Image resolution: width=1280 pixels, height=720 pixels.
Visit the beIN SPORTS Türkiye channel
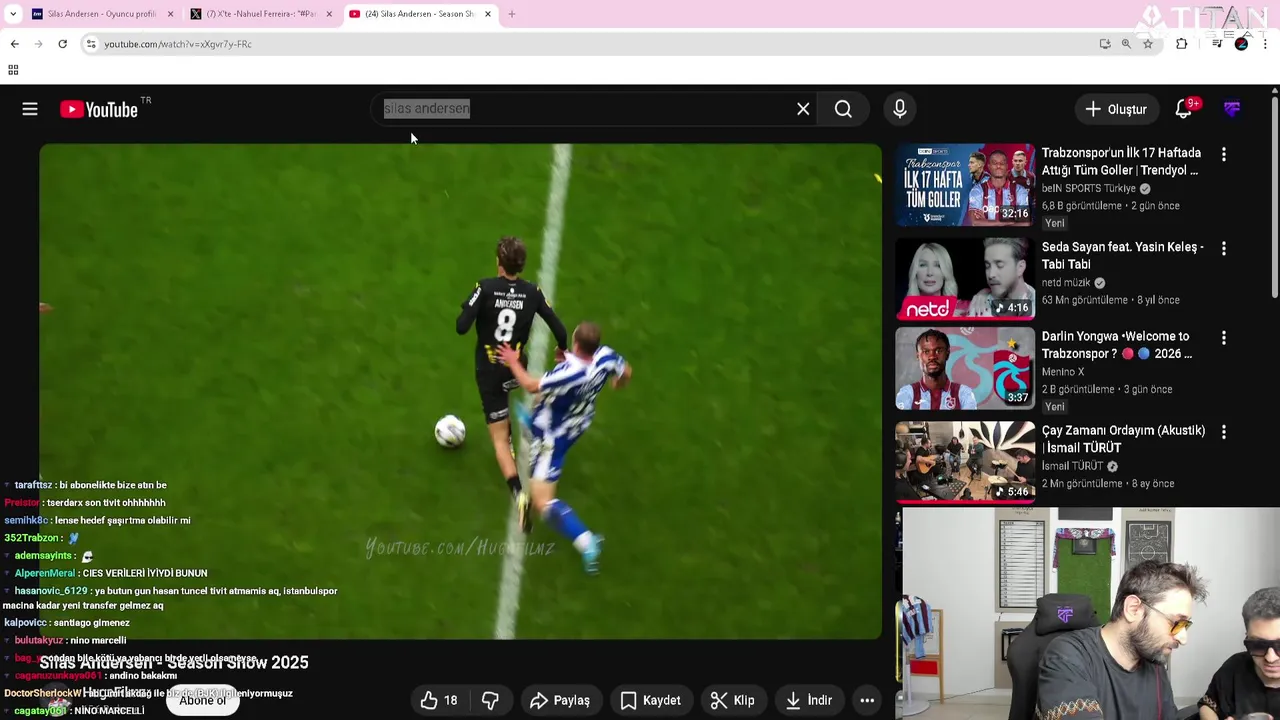click(x=1088, y=188)
